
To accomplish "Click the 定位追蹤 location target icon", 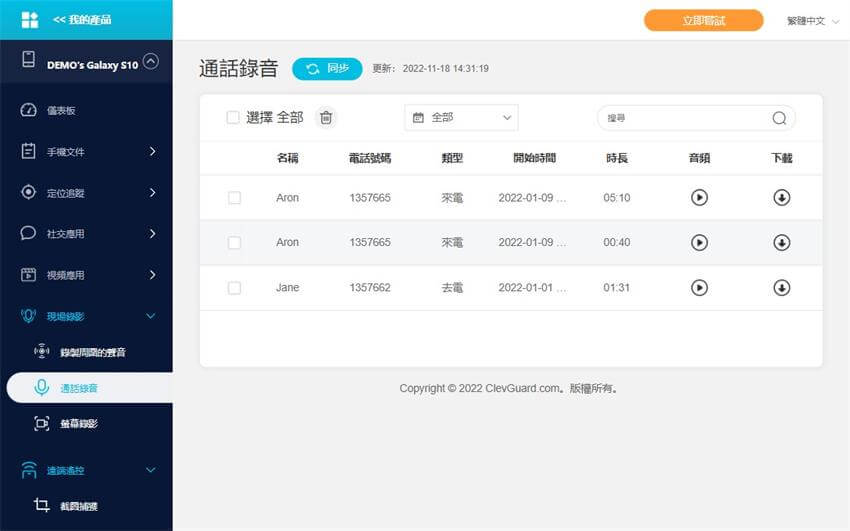I will coord(28,192).
